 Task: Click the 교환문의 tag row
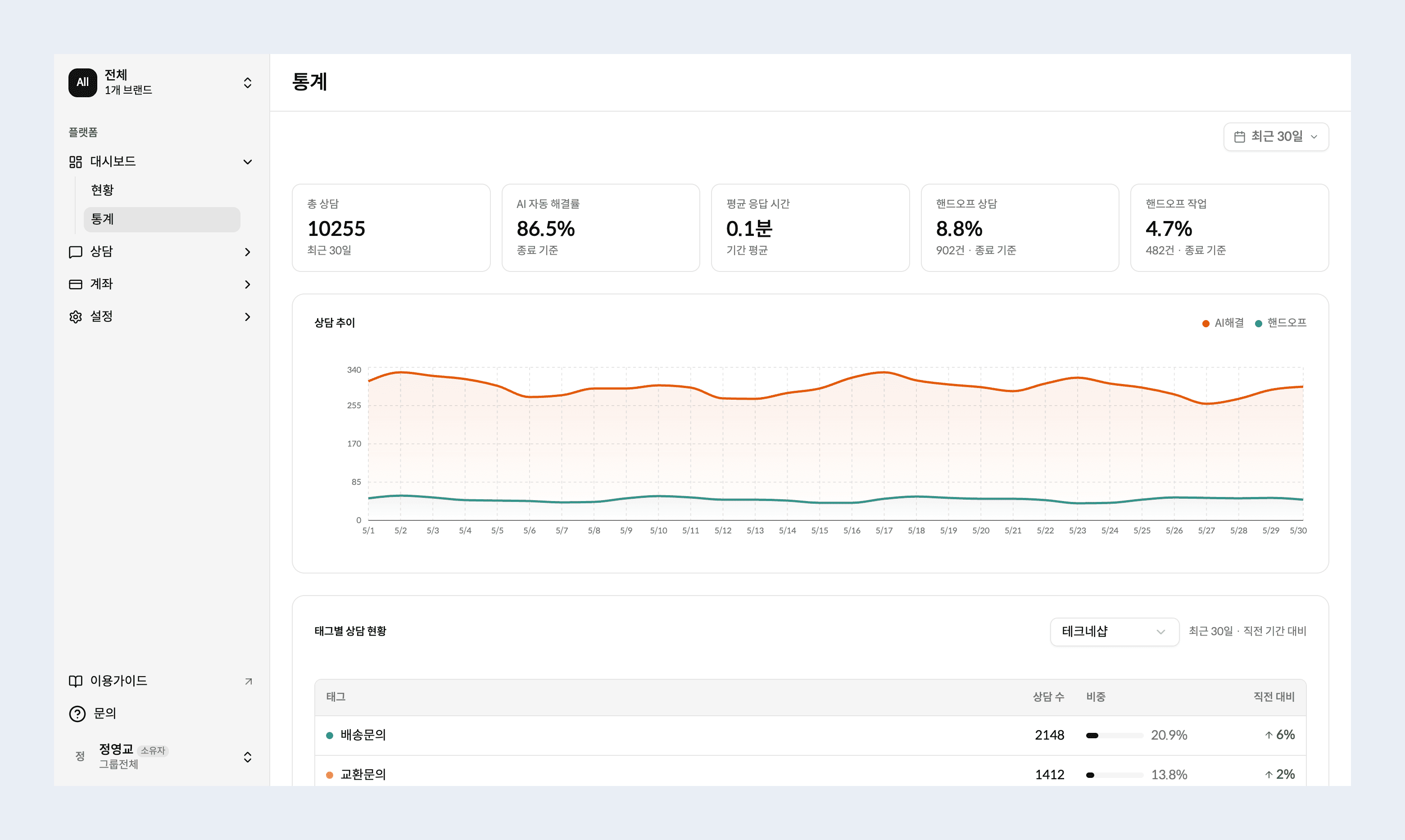[810, 774]
